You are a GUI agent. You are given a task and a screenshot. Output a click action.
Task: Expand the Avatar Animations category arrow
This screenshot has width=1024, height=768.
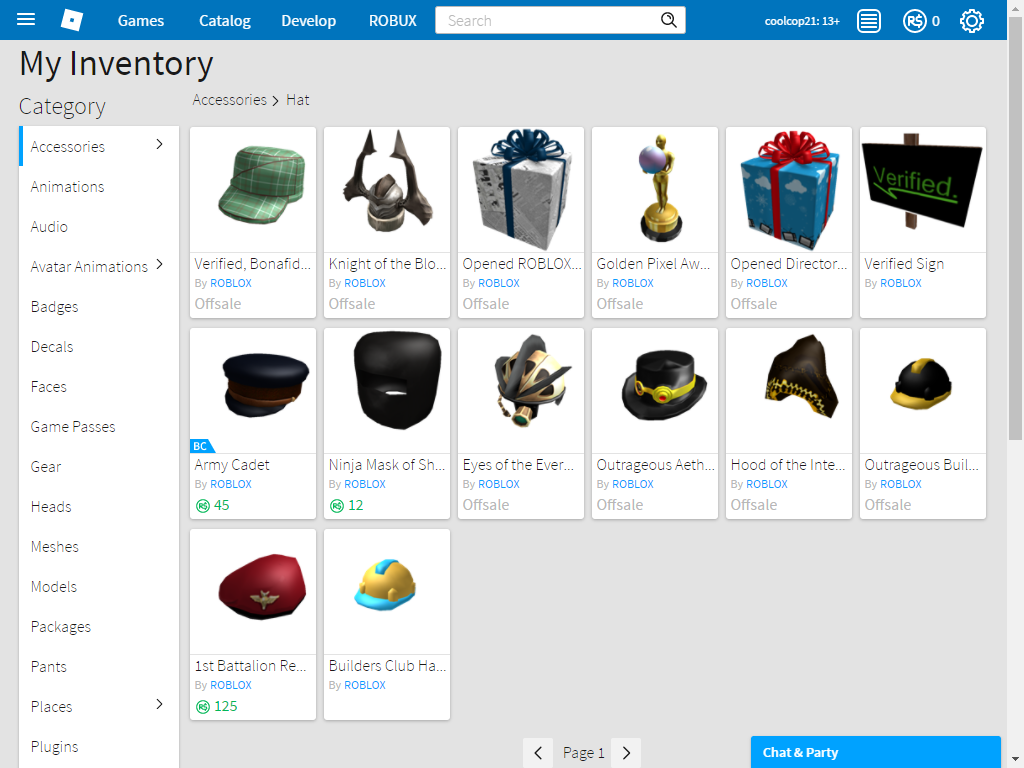[159, 264]
